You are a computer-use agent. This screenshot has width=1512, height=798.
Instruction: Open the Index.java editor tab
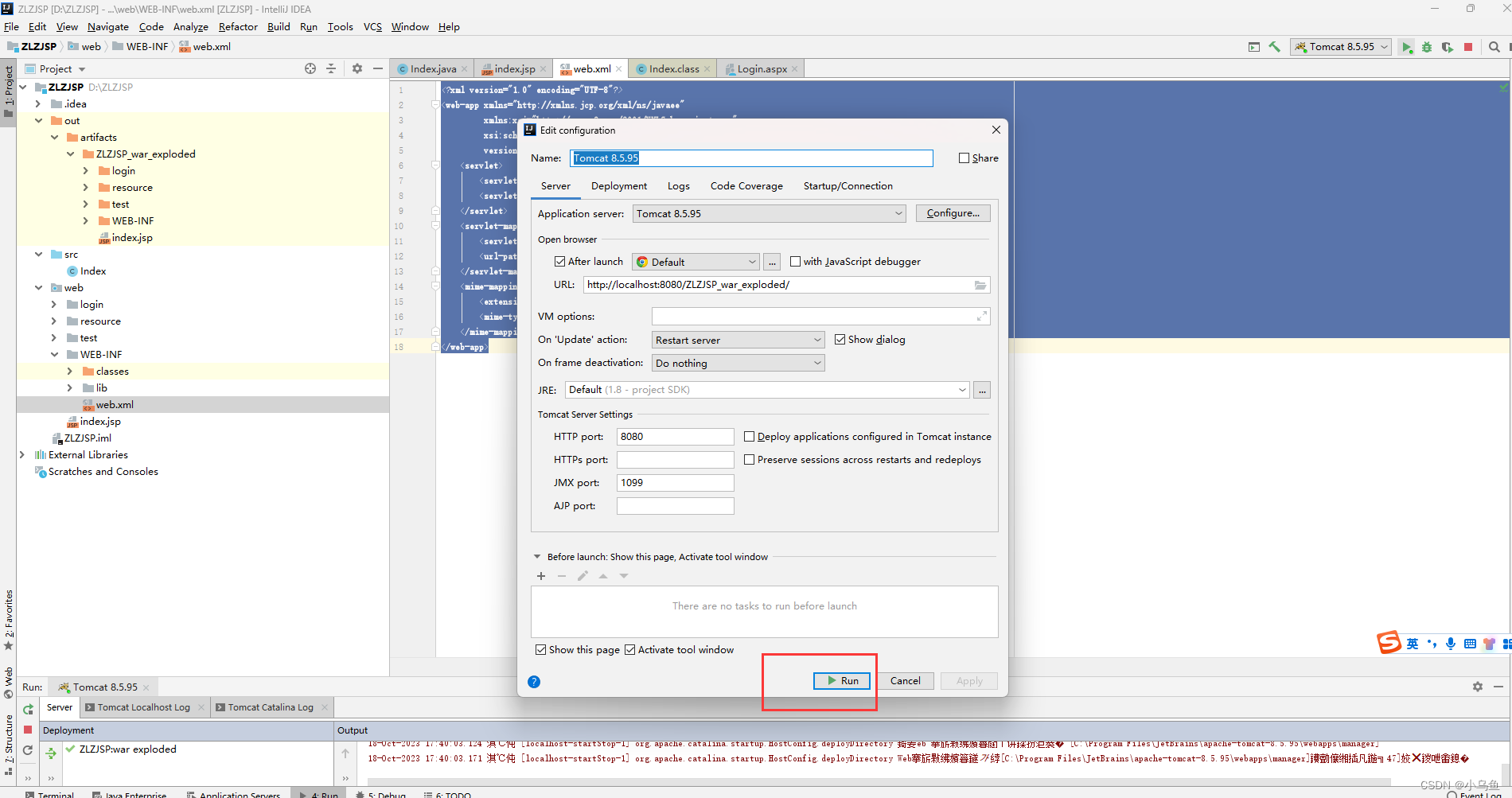point(433,69)
